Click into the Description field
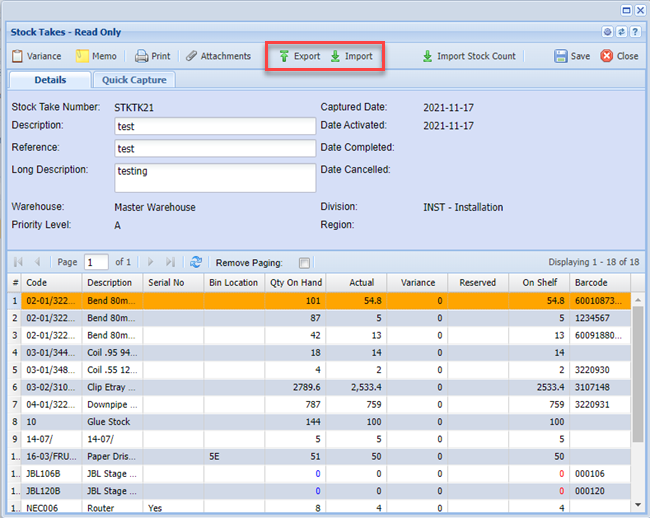The height and width of the screenshot is (518, 650). click(x=214, y=127)
